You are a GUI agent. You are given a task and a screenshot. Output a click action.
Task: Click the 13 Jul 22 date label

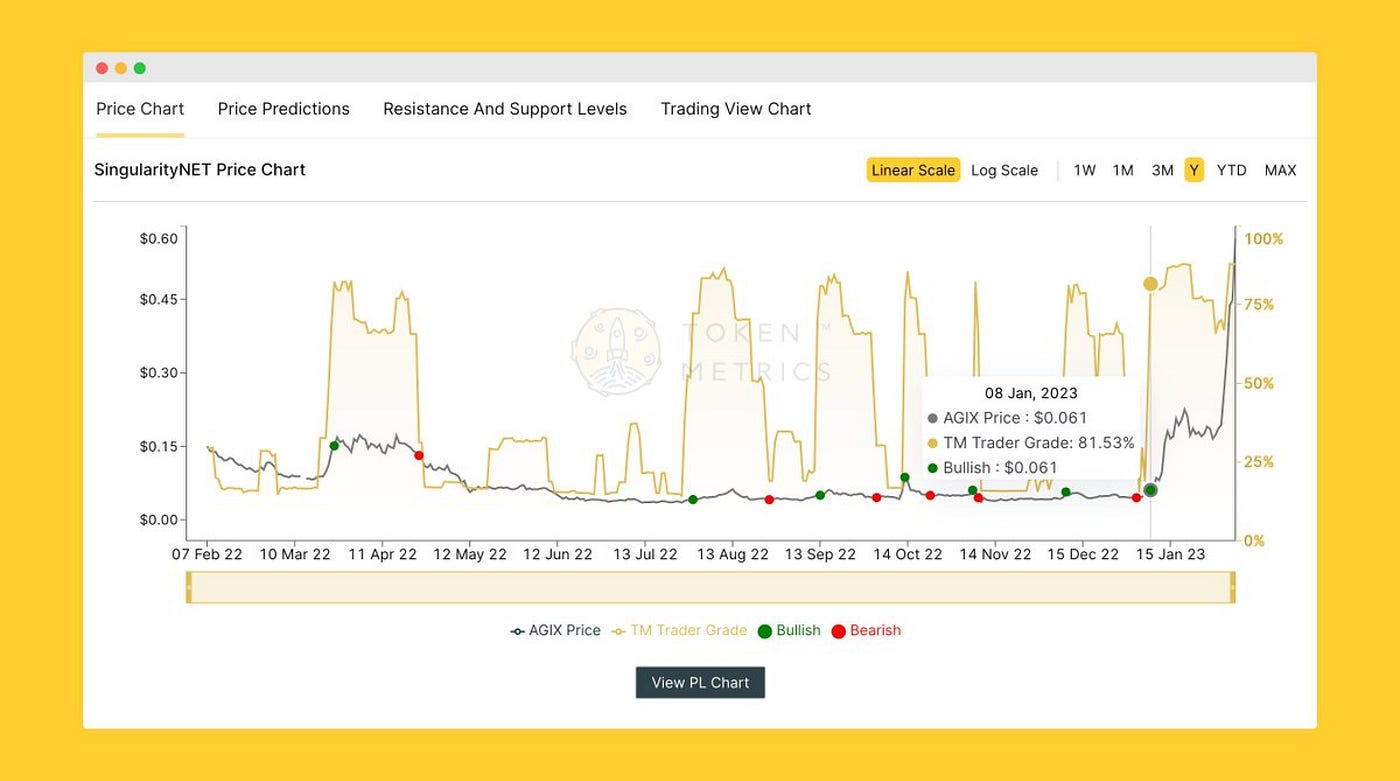646,554
